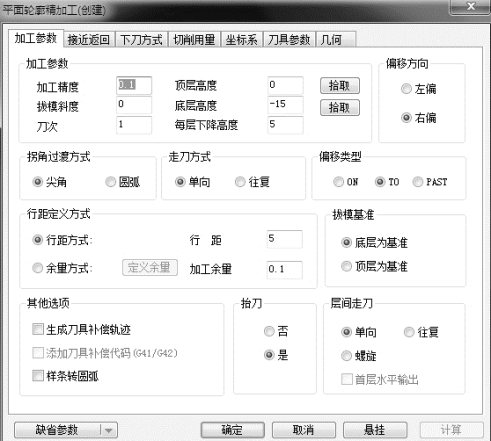The width and height of the screenshot is (491, 441).
Task: Click the 定义余量 button
Action: 150,267
